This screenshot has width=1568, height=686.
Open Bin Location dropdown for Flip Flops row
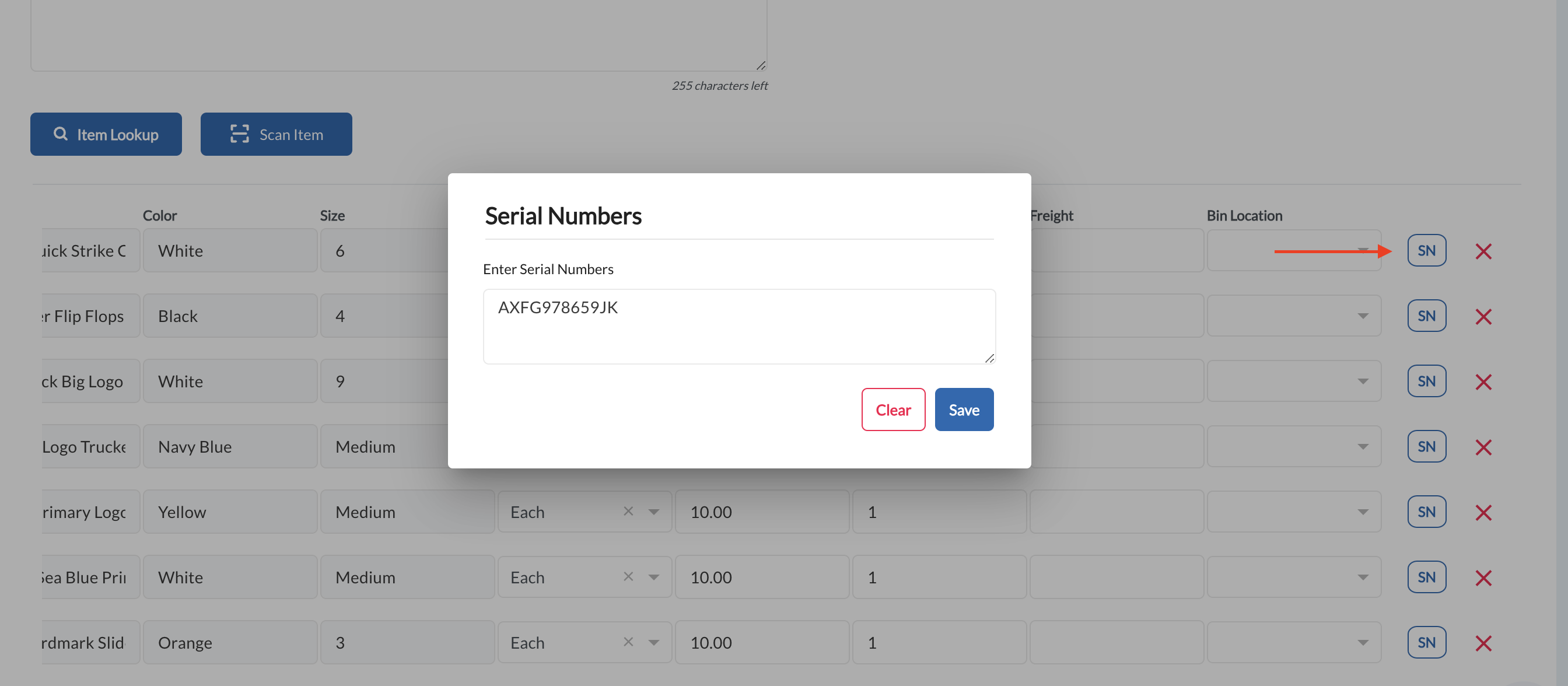1362,316
